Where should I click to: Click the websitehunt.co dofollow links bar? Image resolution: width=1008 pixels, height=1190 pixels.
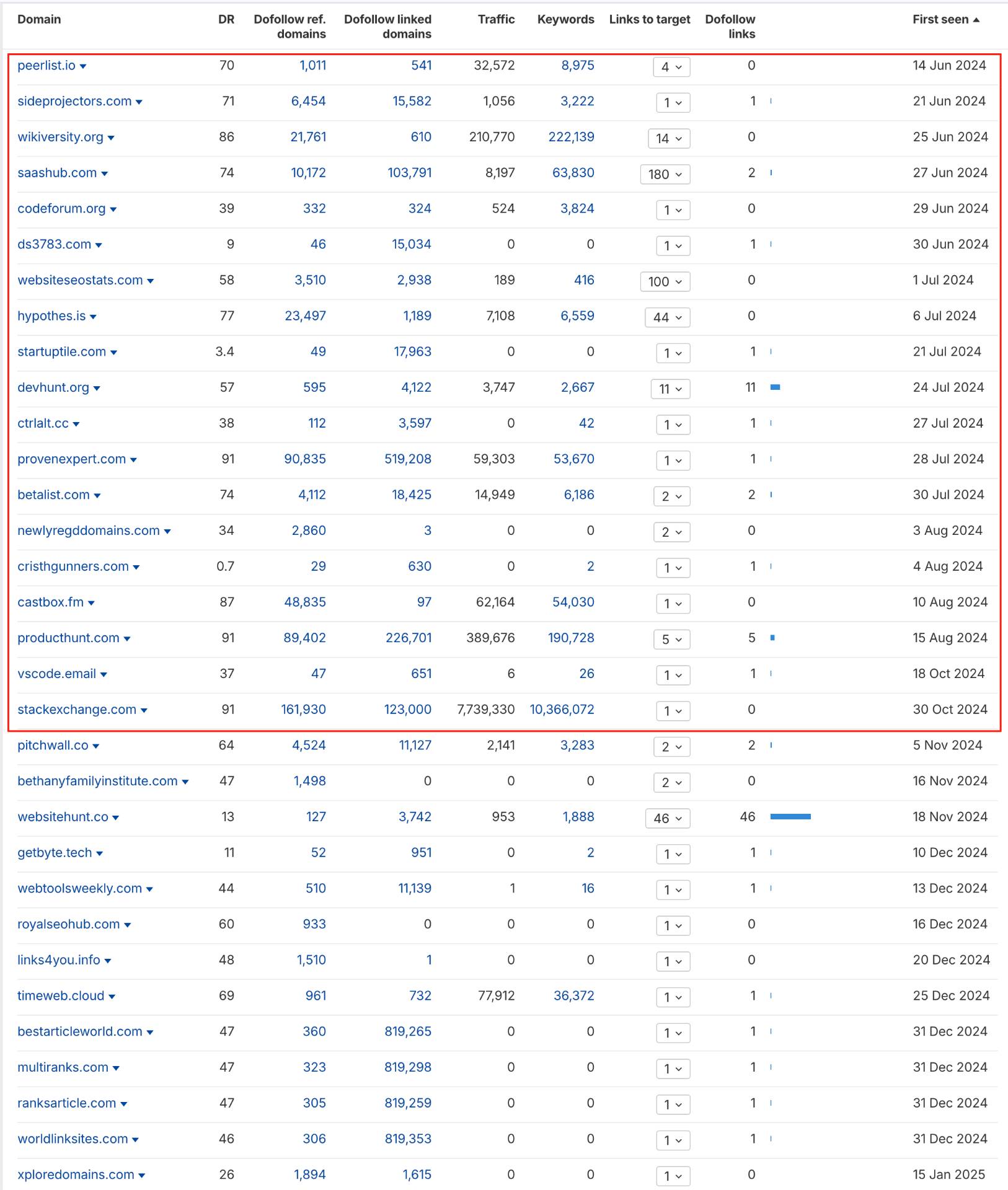790,817
